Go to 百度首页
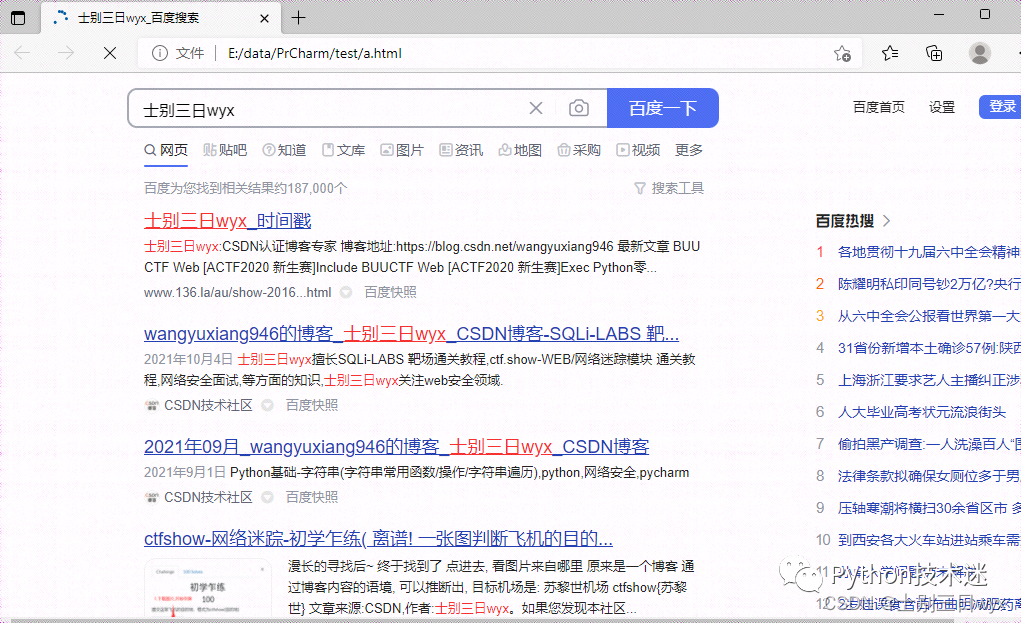 click(x=878, y=107)
